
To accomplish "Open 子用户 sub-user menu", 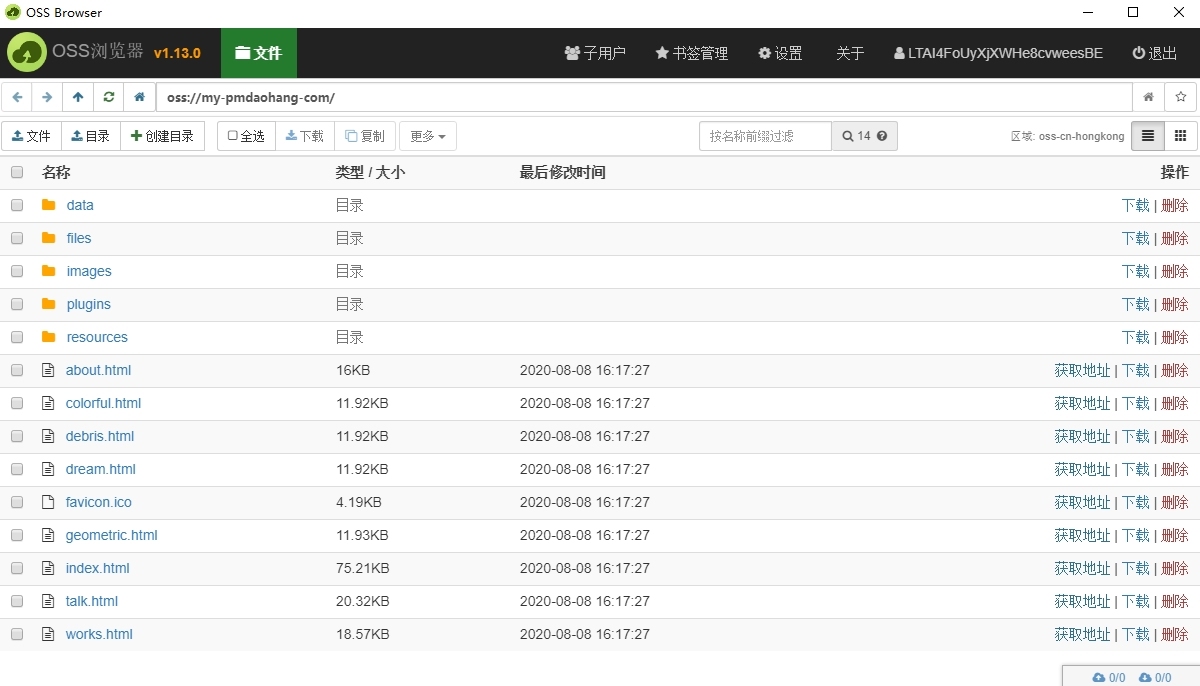I will [x=595, y=53].
